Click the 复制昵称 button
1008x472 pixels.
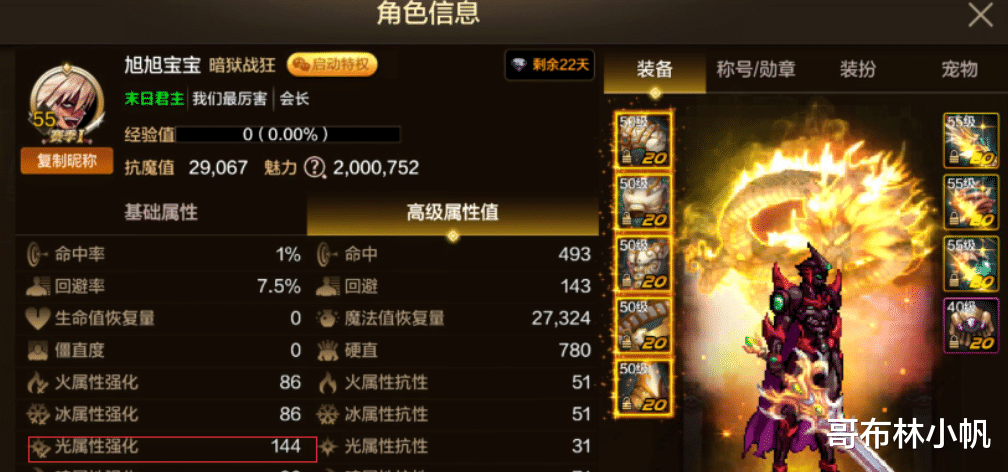pyautogui.click(x=67, y=161)
